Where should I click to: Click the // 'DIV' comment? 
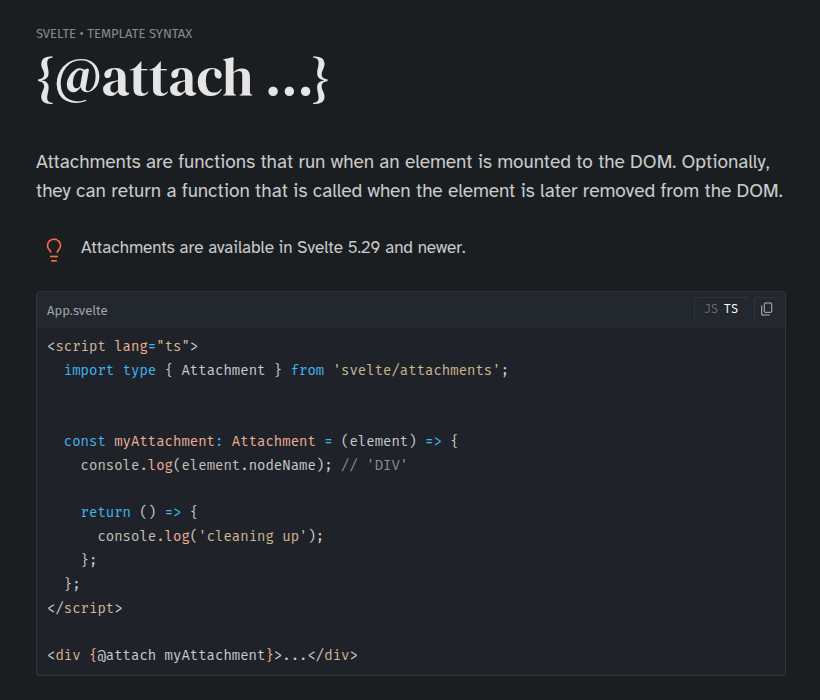pos(374,465)
